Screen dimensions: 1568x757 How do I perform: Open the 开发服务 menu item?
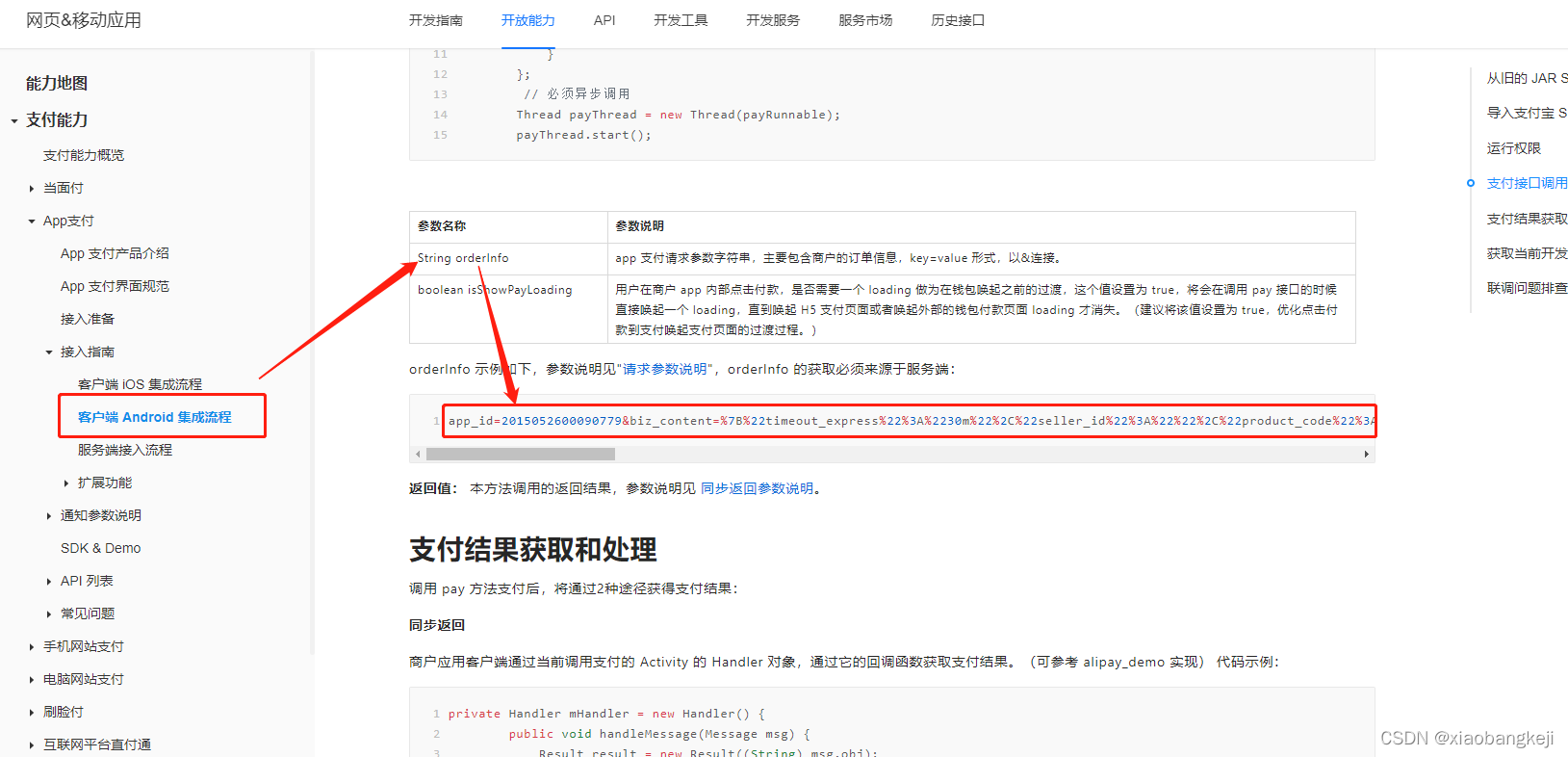pos(773,20)
